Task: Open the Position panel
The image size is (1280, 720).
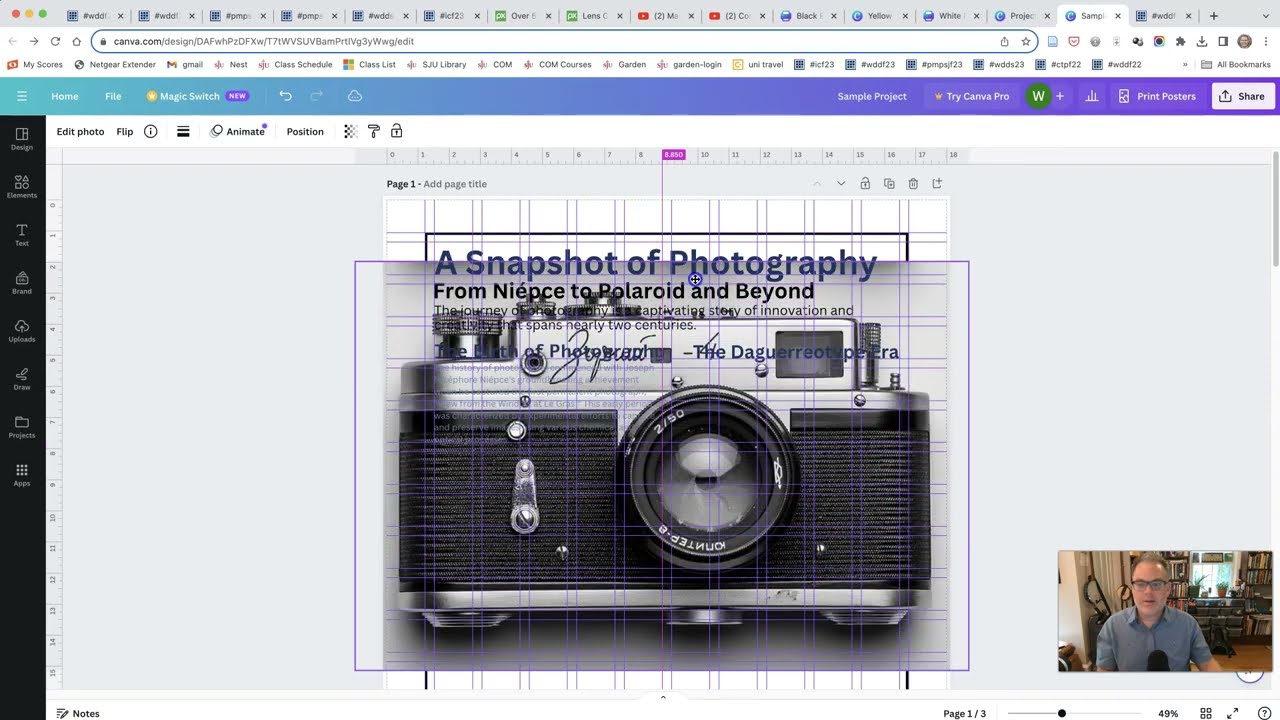Action: (305, 131)
